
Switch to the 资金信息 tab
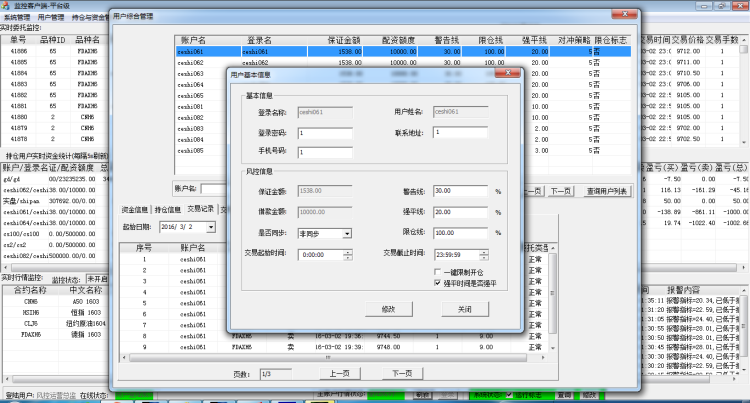point(135,210)
